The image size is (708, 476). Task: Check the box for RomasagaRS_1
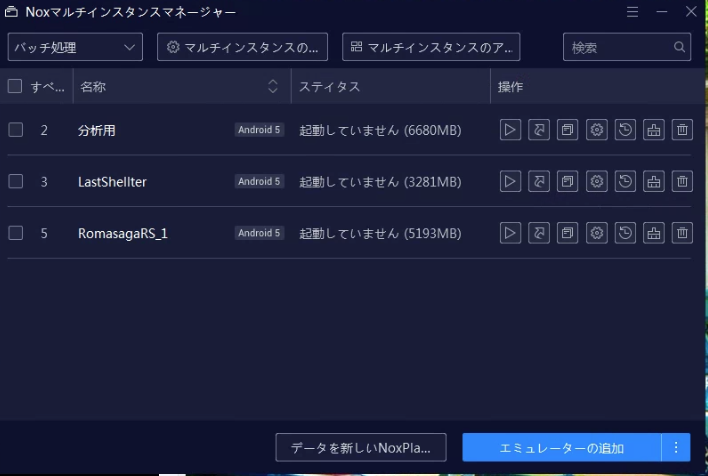16,233
